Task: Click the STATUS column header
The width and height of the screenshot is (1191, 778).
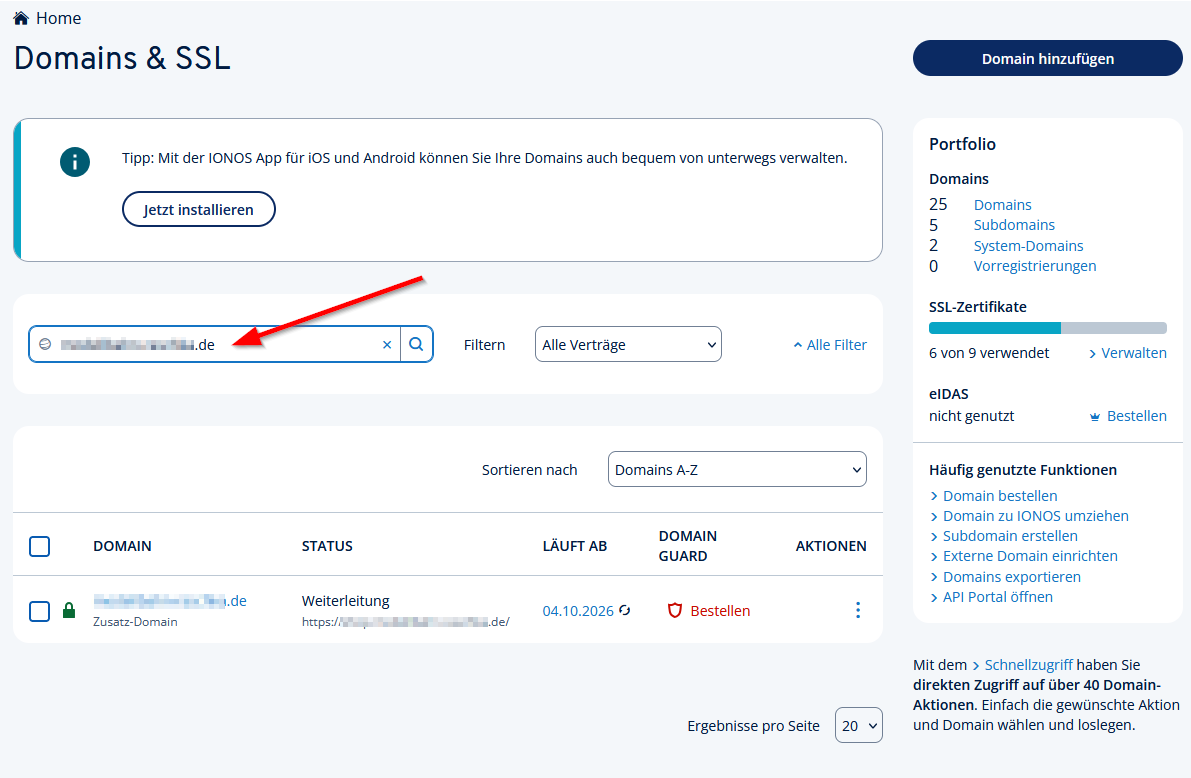Action: pyautogui.click(x=327, y=546)
